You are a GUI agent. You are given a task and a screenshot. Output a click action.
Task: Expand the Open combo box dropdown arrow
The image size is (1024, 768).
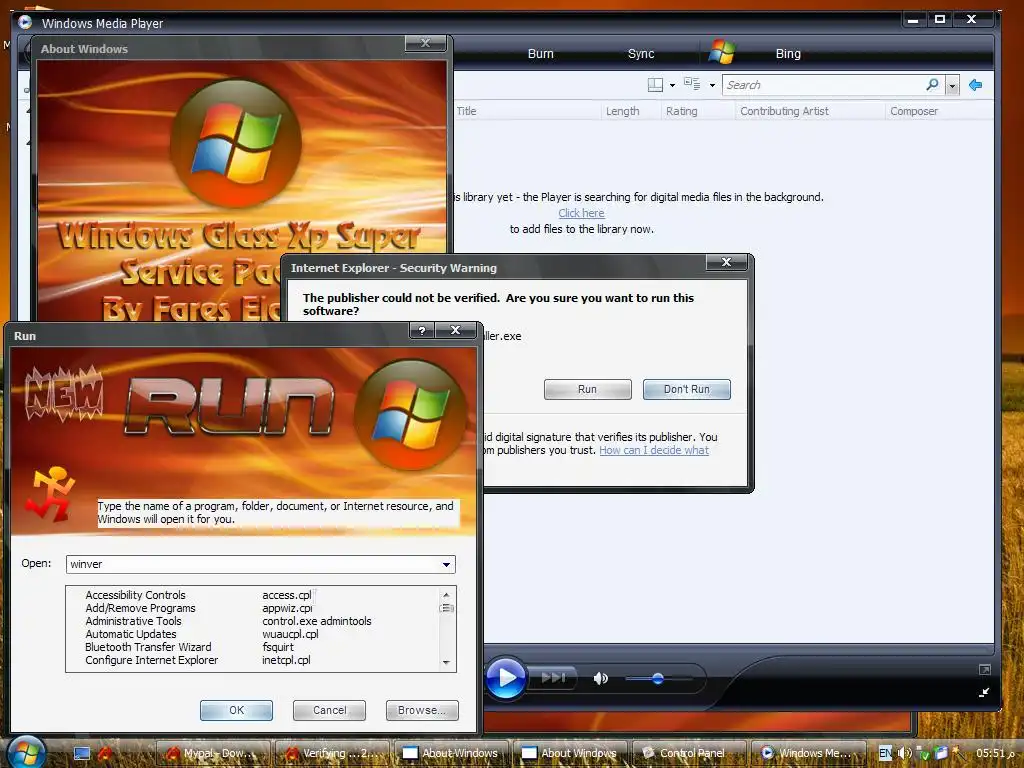pos(447,564)
